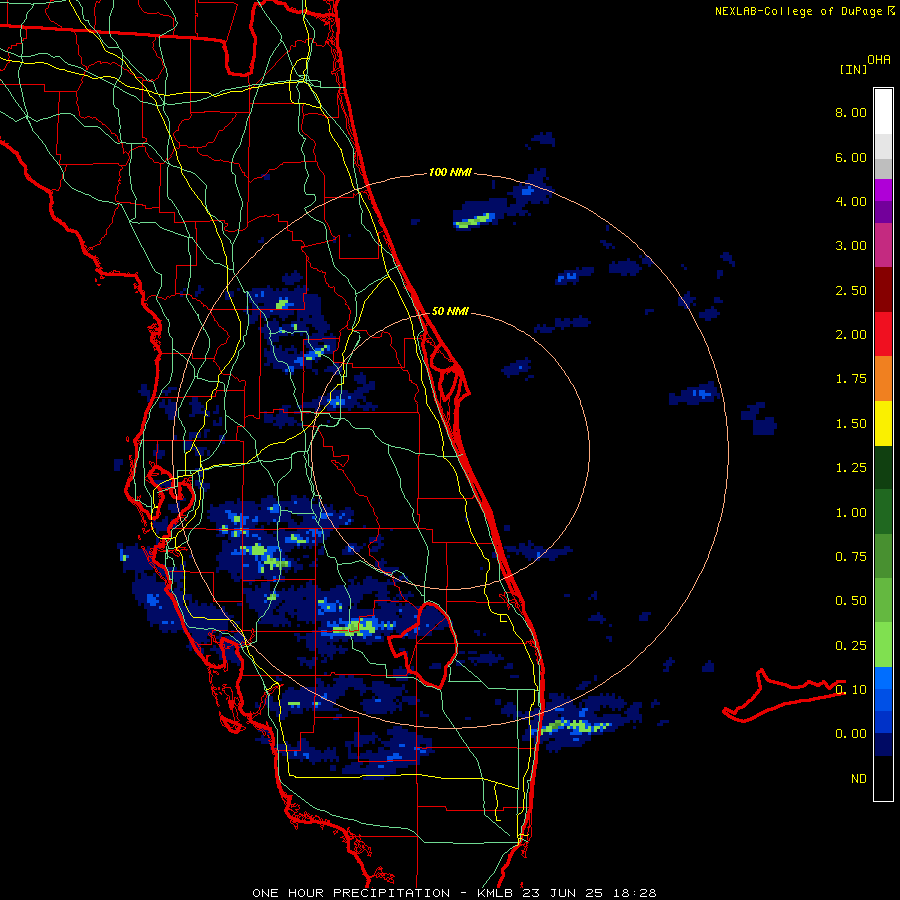Image resolution: width=900 pixels, height=900 pixels.
Task: Select the 3.00 legend value
Action: pos(851,246)
